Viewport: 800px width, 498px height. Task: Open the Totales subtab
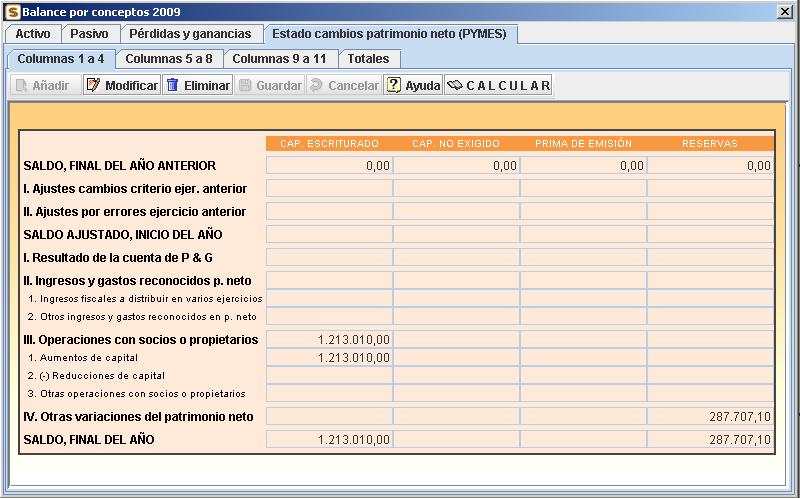[368, 59]
